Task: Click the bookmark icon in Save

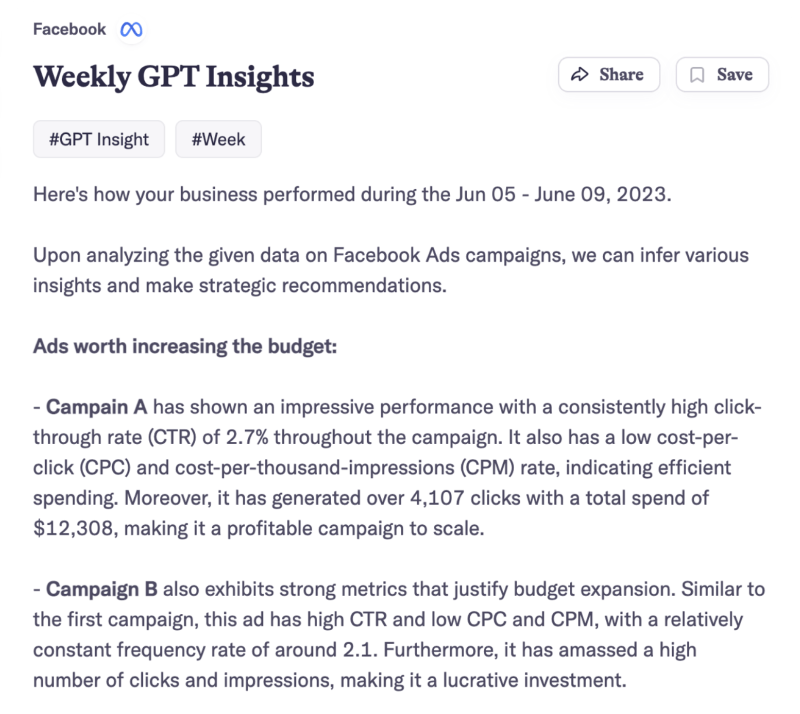Action: coord(697,75)
